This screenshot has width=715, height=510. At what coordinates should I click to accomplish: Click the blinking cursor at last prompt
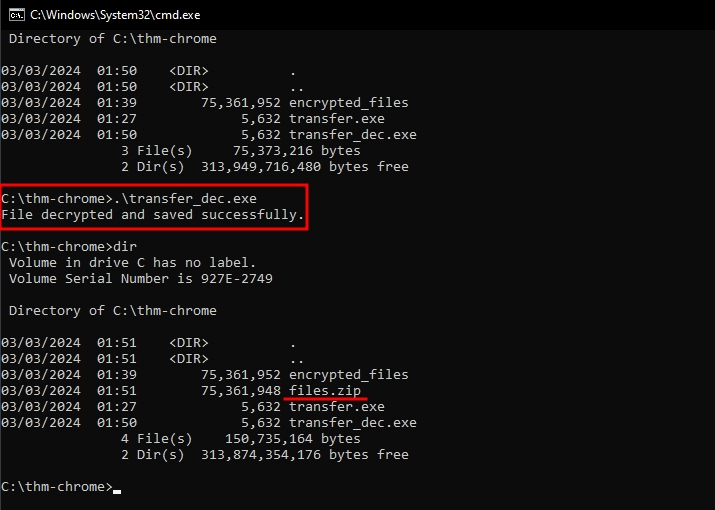tap(117, 492)
